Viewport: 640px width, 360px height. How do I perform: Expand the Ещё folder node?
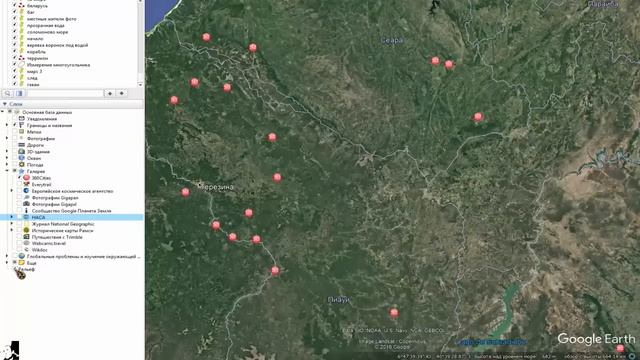tap(7, 263)
